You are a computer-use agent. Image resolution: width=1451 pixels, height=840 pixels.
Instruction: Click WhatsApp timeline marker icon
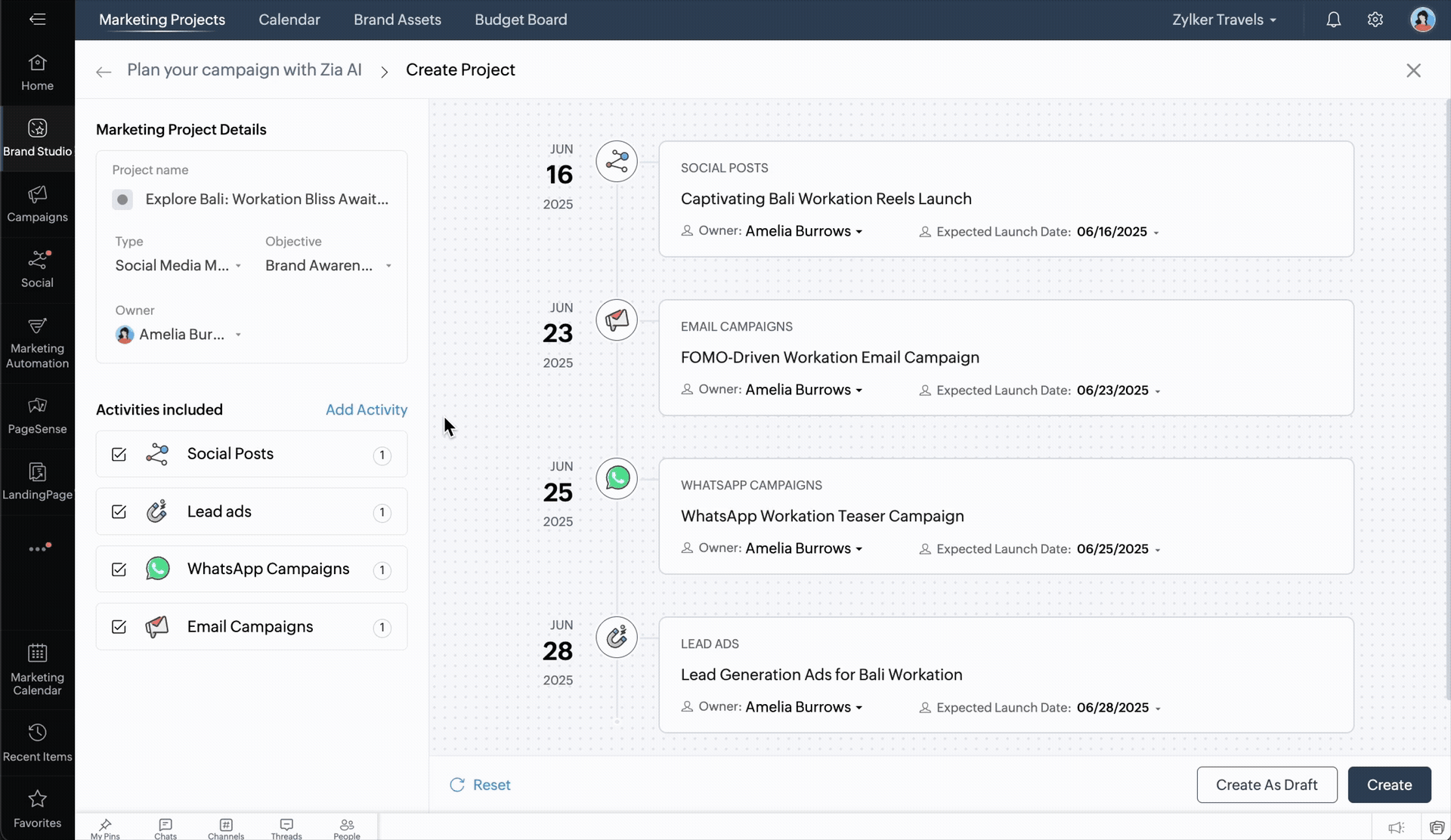coord(617,478)
